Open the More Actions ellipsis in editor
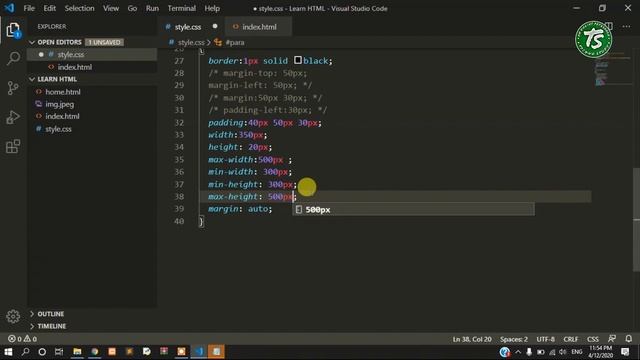 pos(627,27)
